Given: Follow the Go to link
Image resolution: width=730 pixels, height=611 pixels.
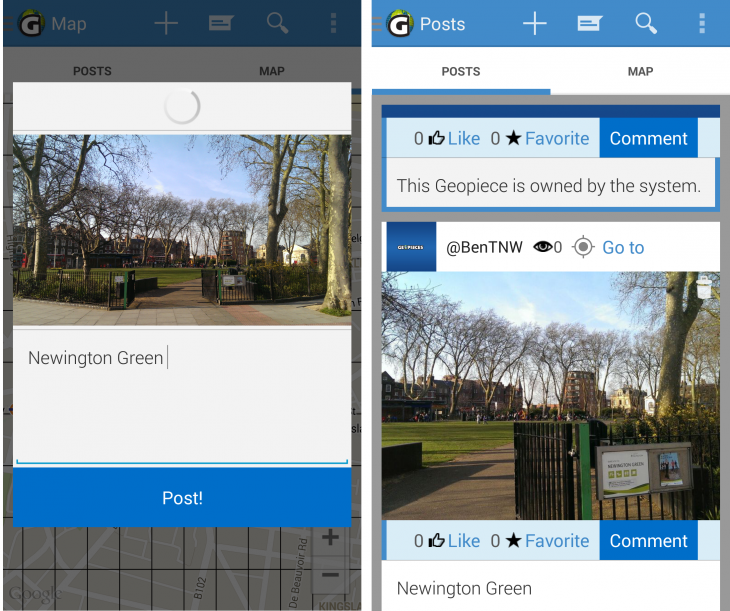Looking at the screenshot, I should tap(623, 247).
